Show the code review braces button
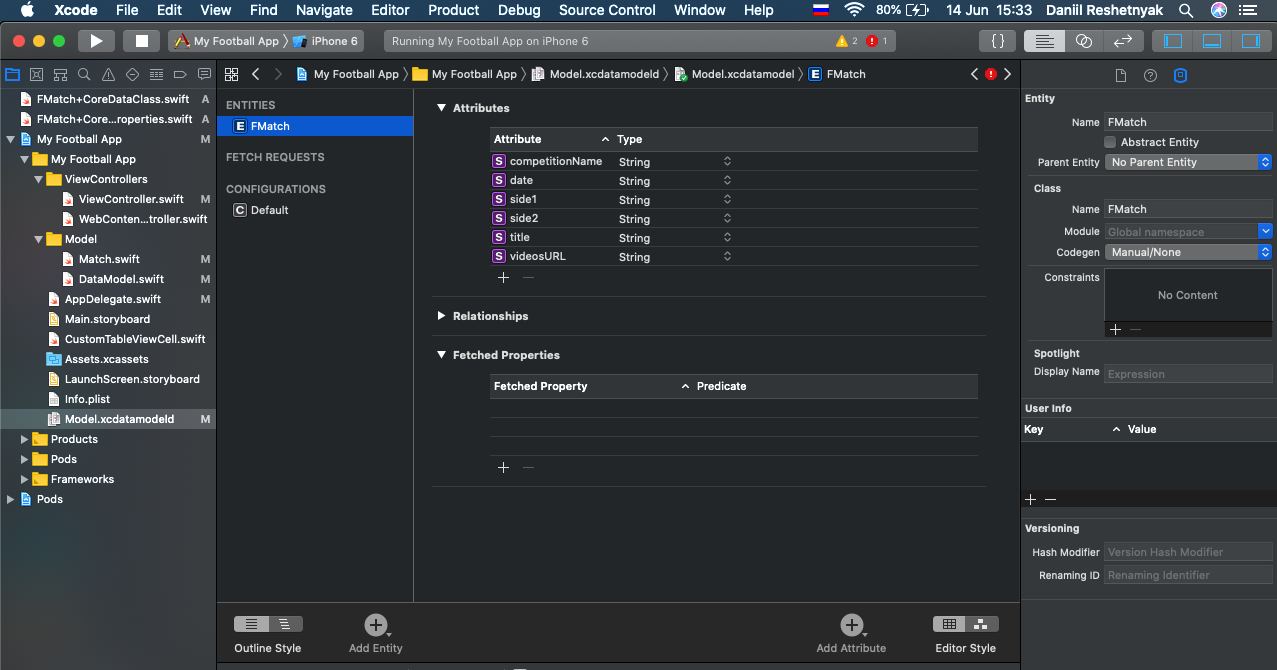 [997, 41]
